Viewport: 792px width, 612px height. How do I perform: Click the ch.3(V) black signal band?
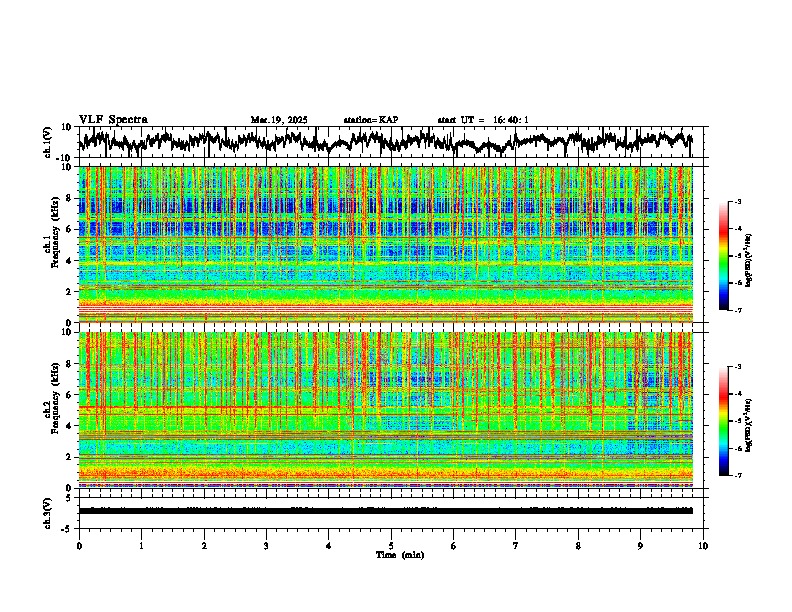386,511
